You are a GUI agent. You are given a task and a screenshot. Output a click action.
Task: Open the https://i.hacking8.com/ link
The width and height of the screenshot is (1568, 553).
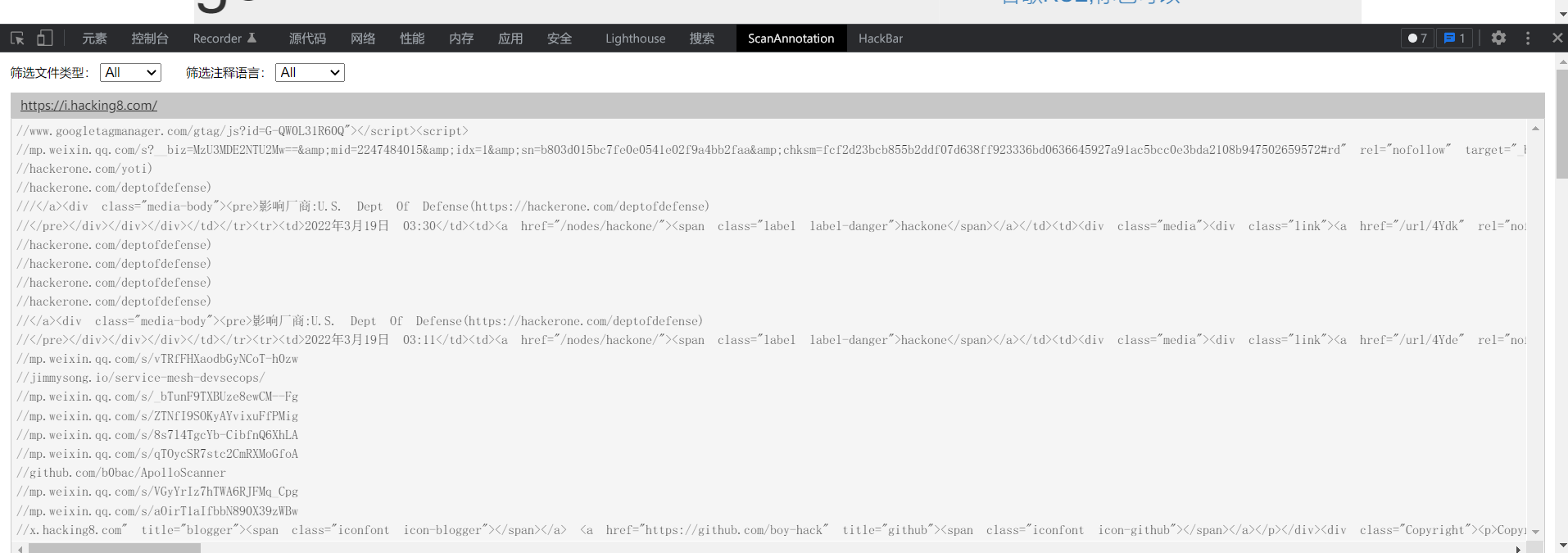[x=88, y=105]
